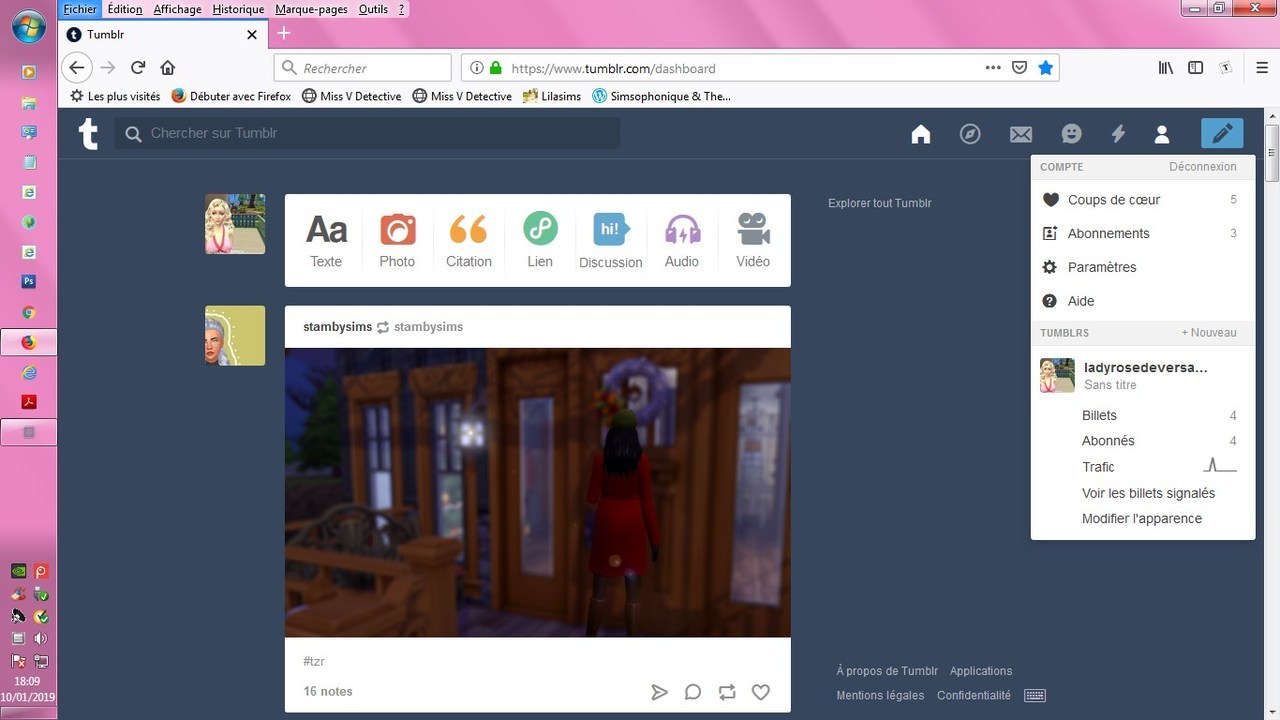The image size is (1280, 720).
Task: Click Modifier l'apparence link
Action: click(1141, 519)
